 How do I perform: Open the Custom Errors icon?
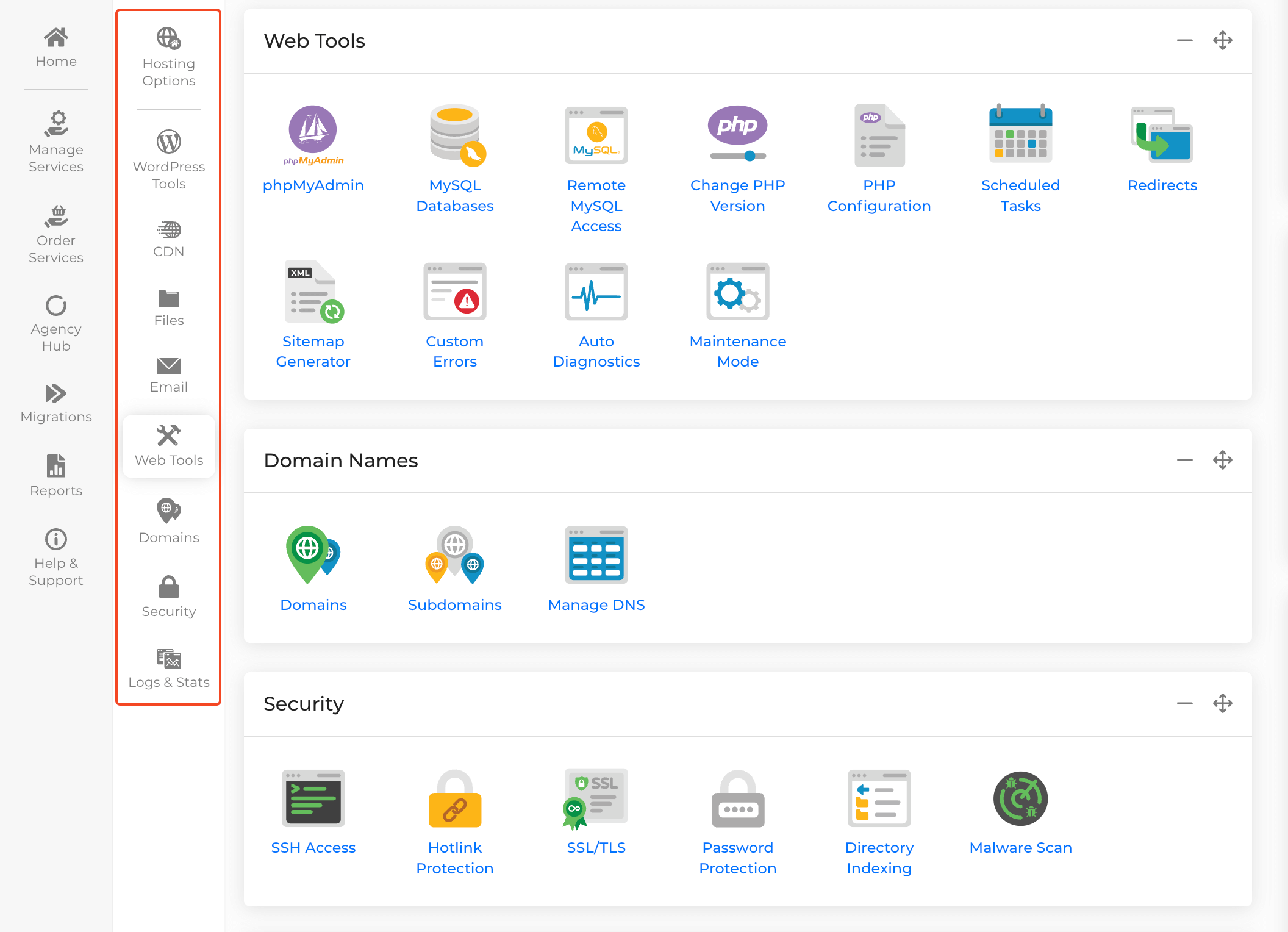coord(455,292)
